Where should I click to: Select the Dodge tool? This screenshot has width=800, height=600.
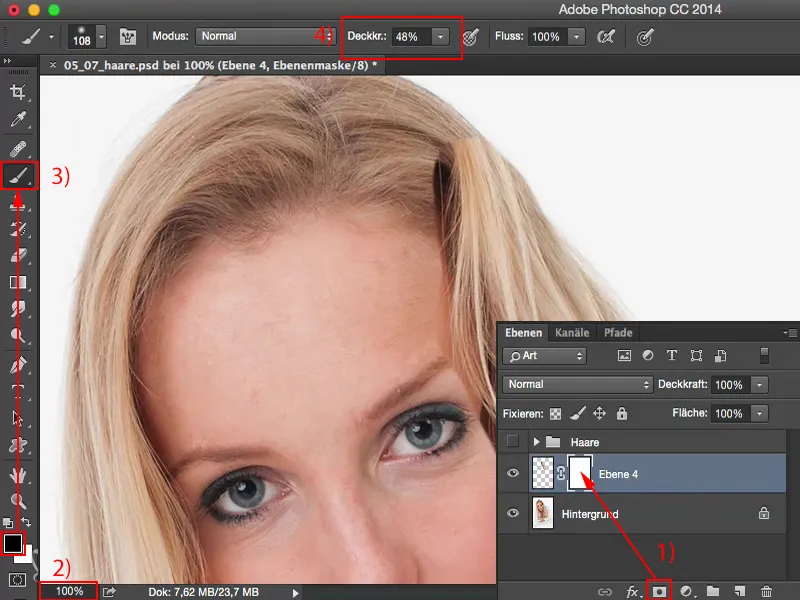click(x=18, y=335)
